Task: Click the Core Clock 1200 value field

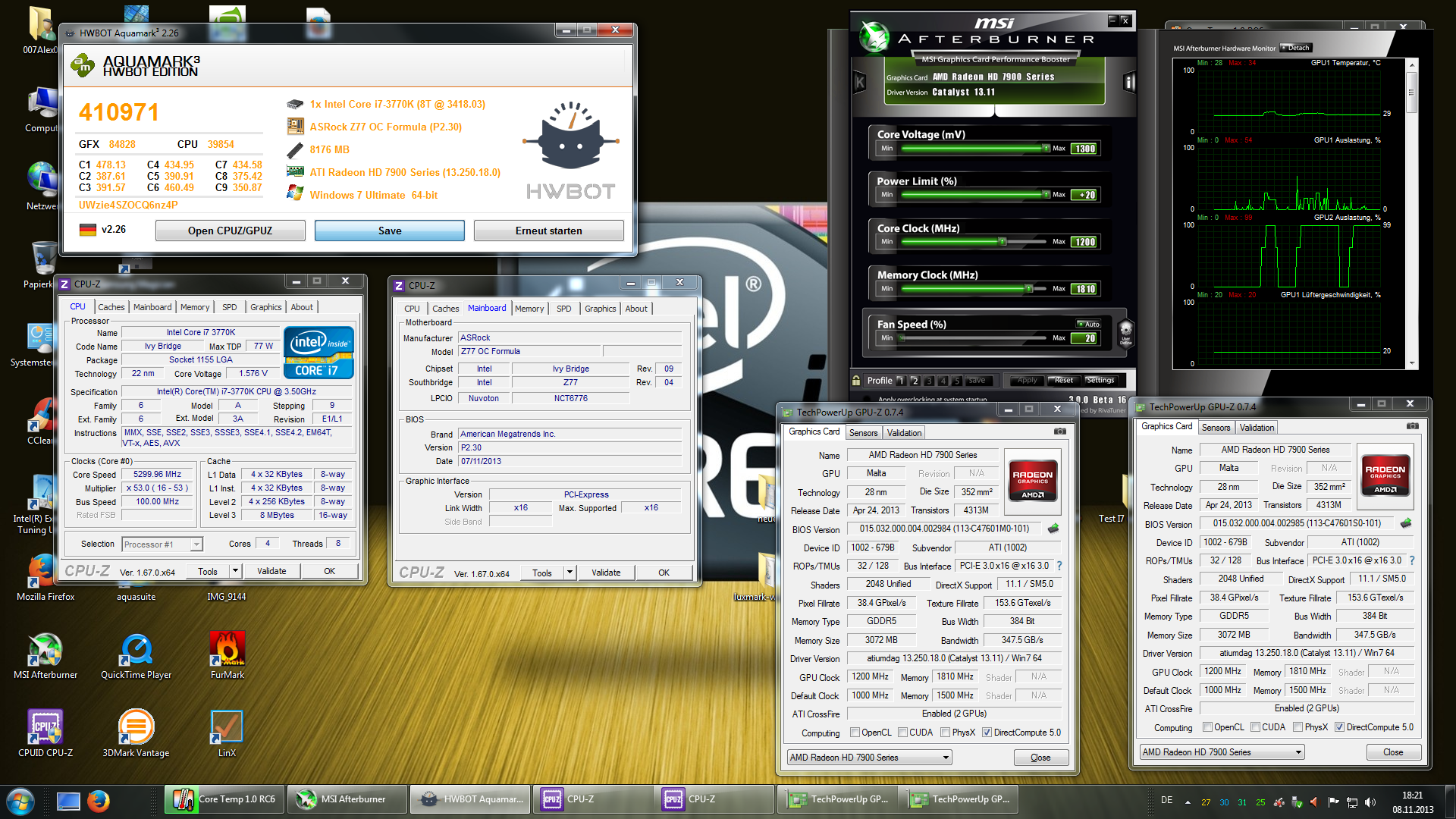Action: pos(1084,242)
